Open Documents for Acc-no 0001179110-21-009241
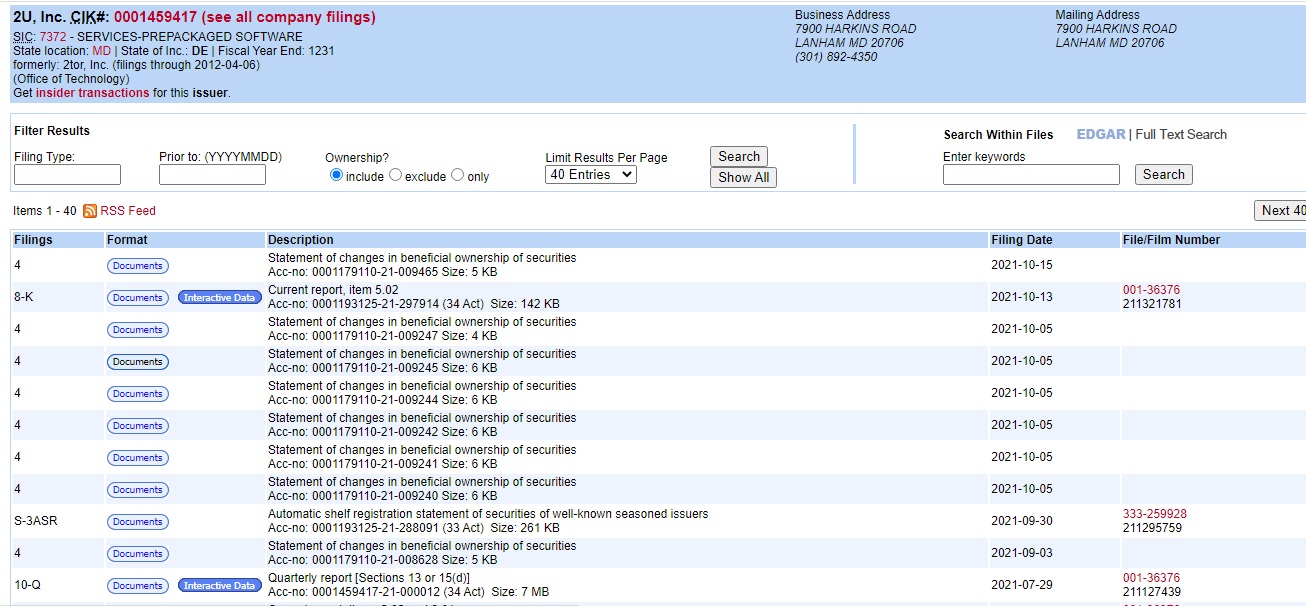Image resolution: width=1306 pixels, height=606 pixels. click(138, 458)
